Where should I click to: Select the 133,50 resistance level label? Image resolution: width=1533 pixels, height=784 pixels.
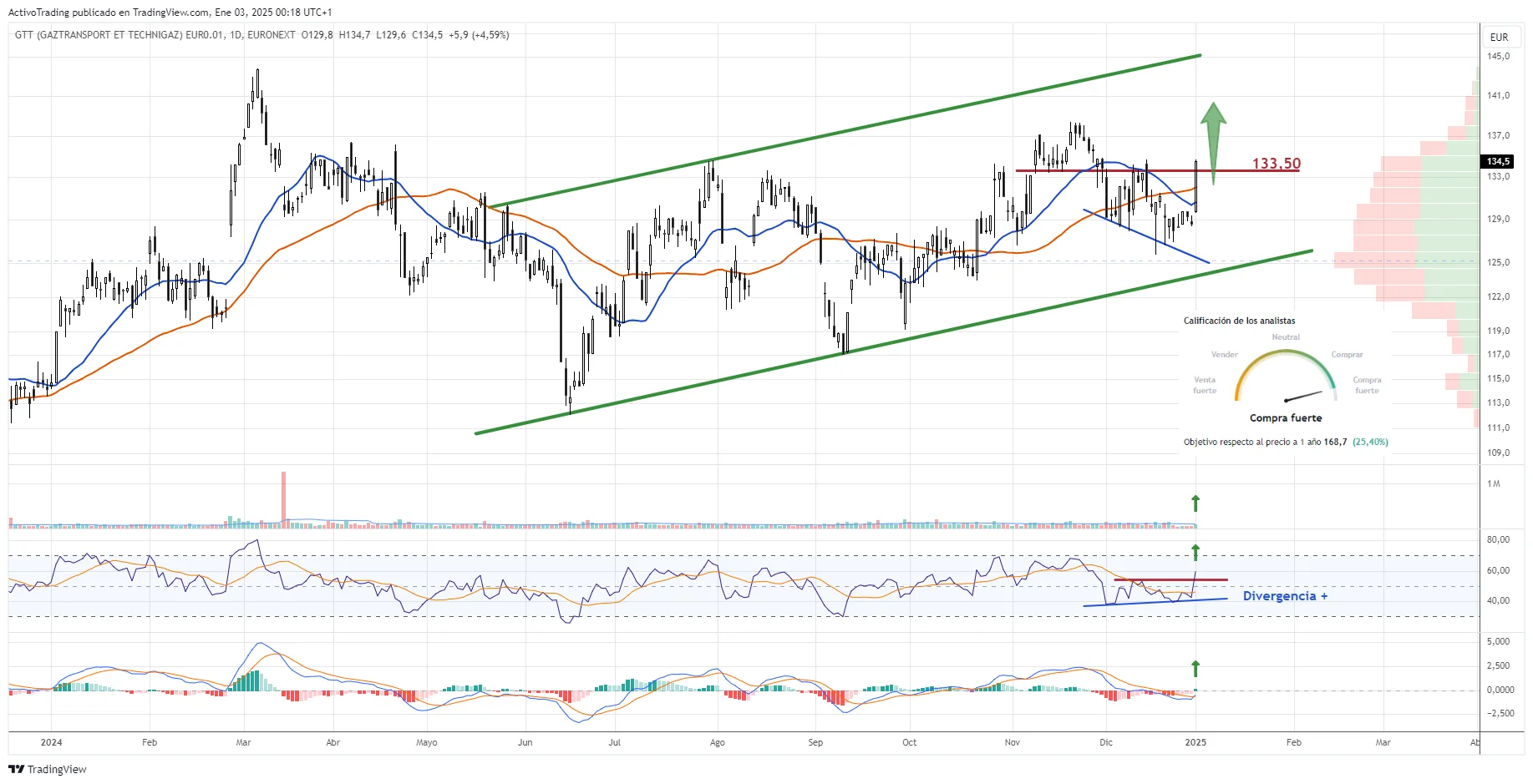1276,164
